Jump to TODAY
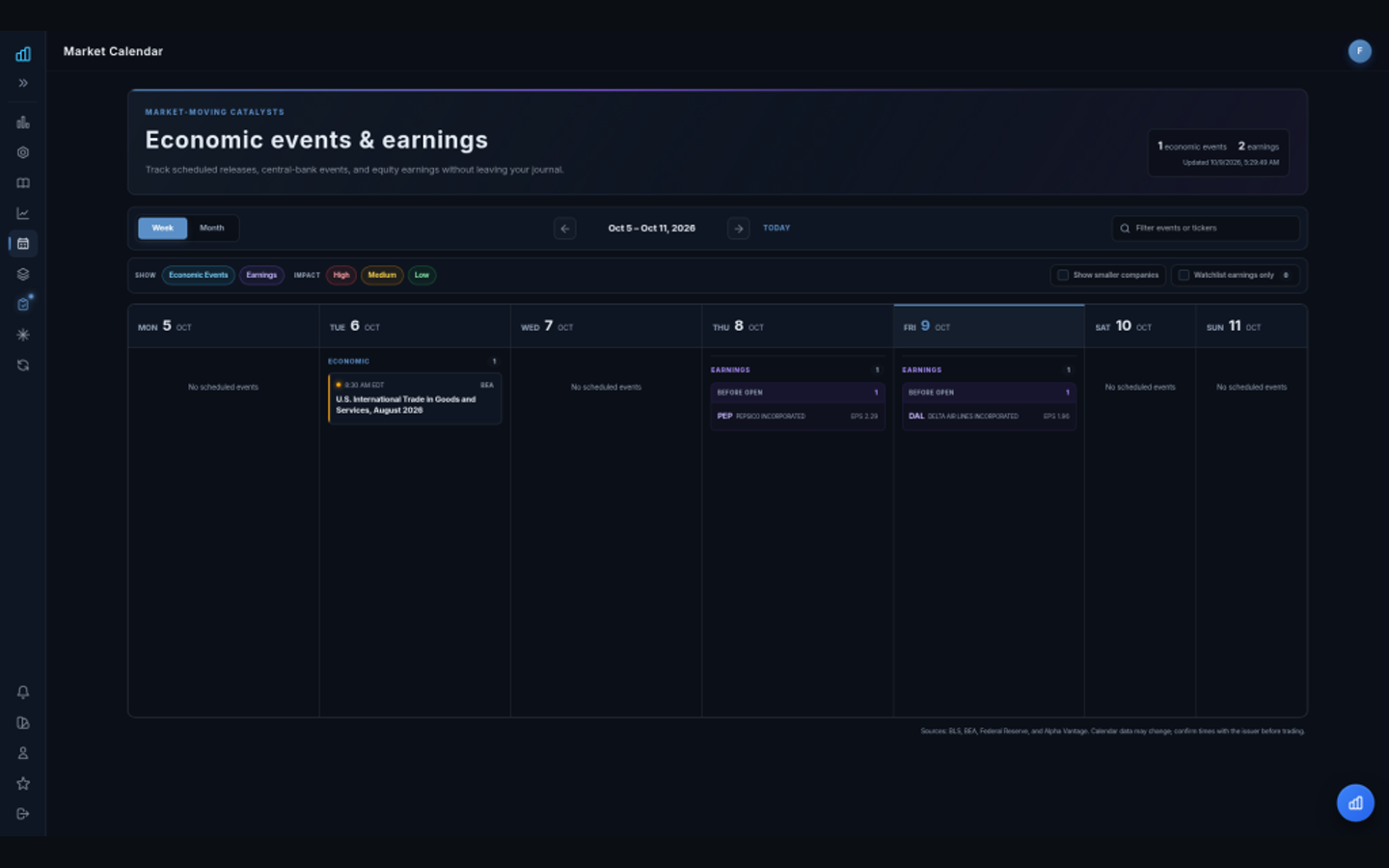Image resolution: width=1389 pixels, height=868 pixels. (776, 229)
